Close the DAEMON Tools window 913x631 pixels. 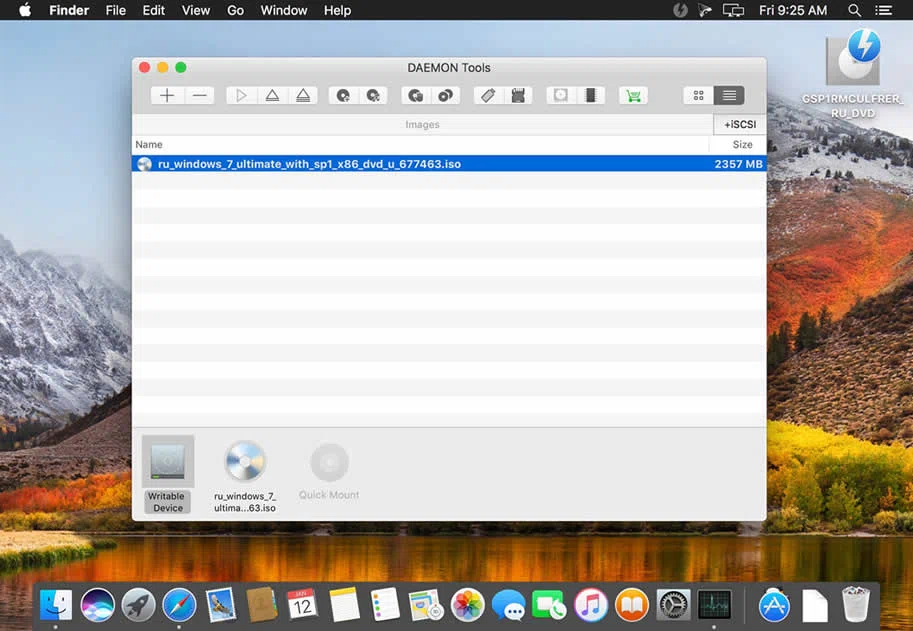pyautogui.click(x=144, y=68)
